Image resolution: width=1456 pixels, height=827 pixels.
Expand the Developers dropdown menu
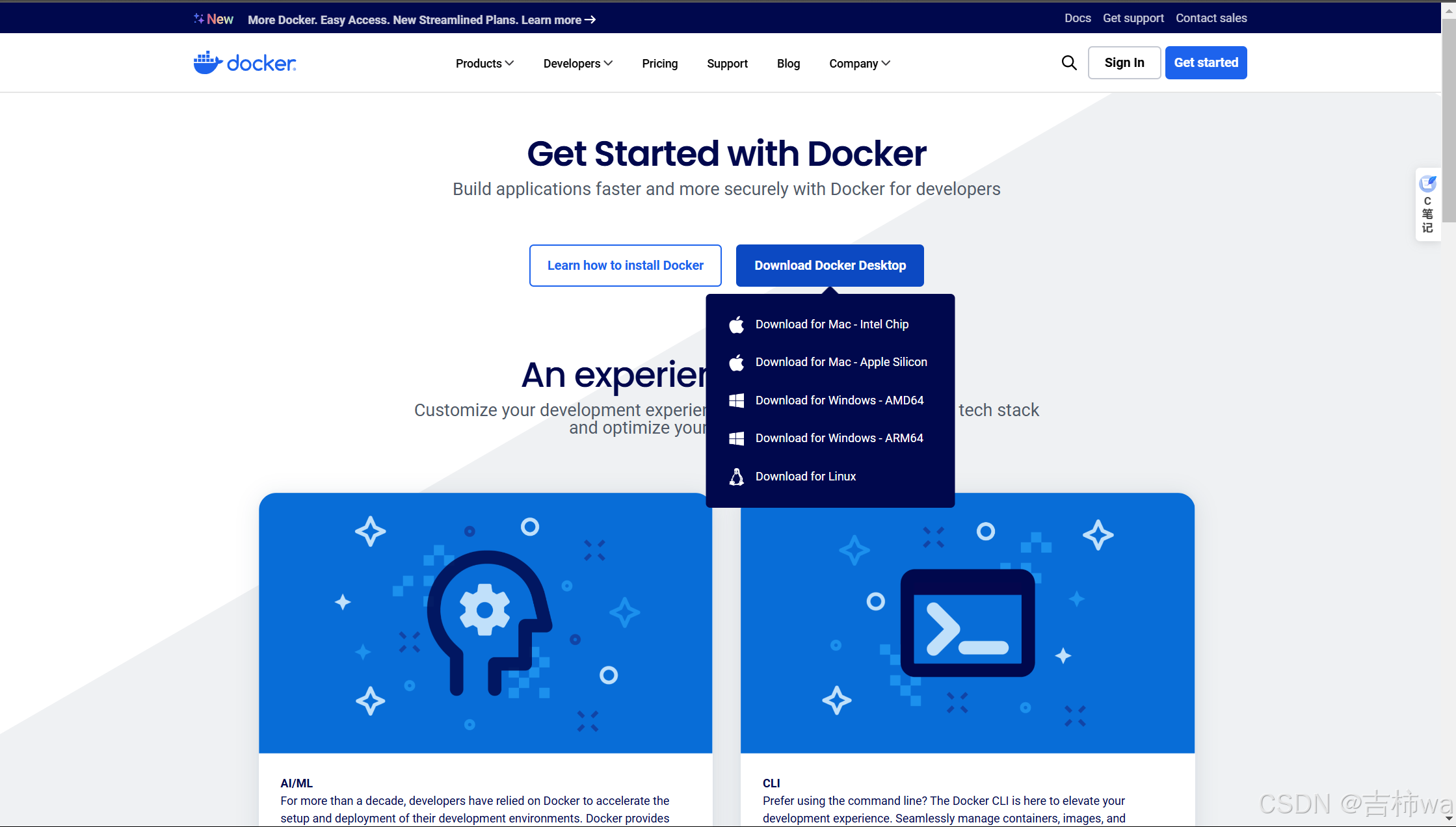point(577,63)
